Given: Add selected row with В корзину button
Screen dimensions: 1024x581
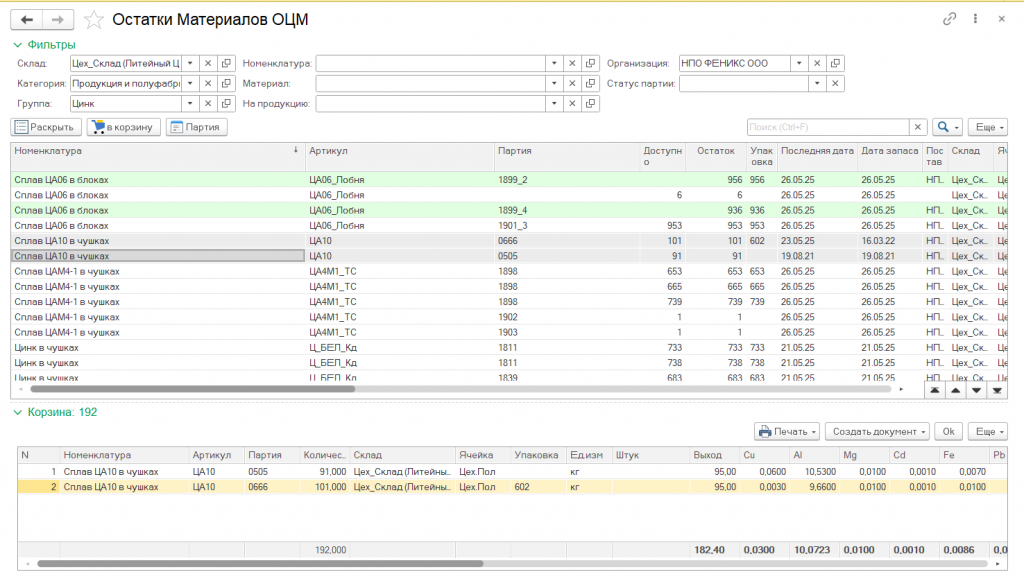Looking at the screenshot, I should point(123,127).
